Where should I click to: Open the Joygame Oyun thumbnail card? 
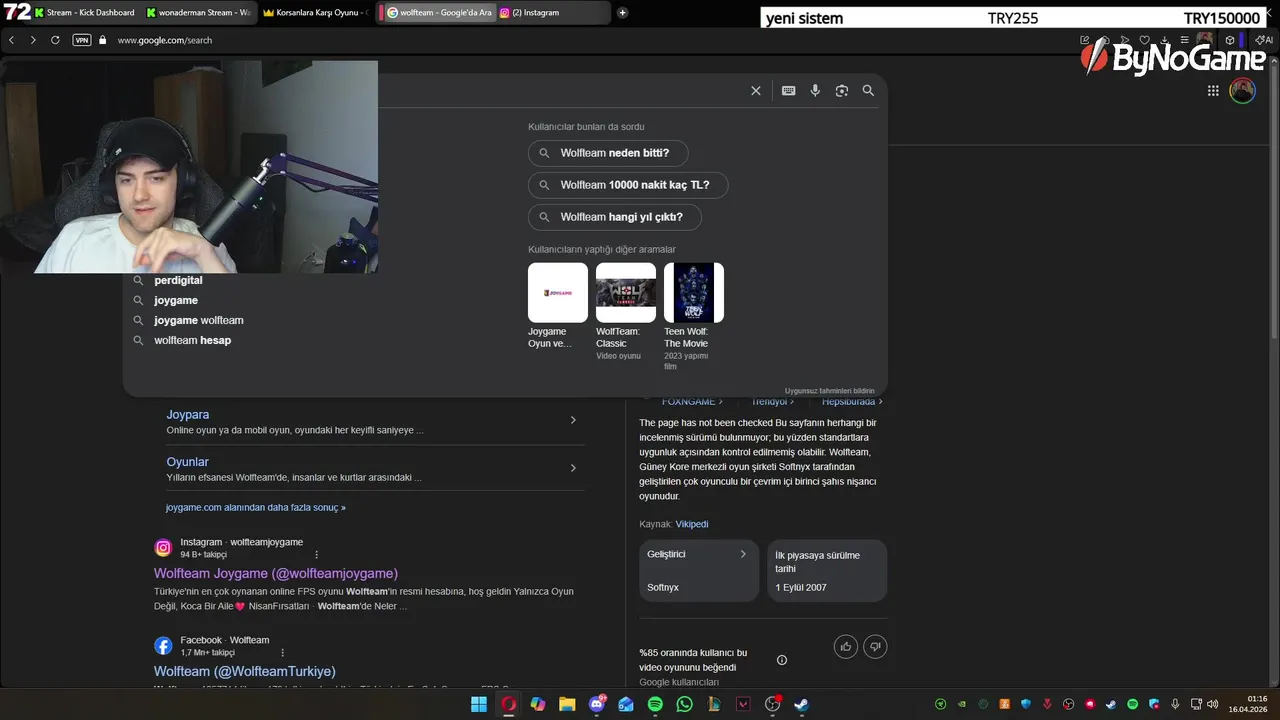coord(558,306)
